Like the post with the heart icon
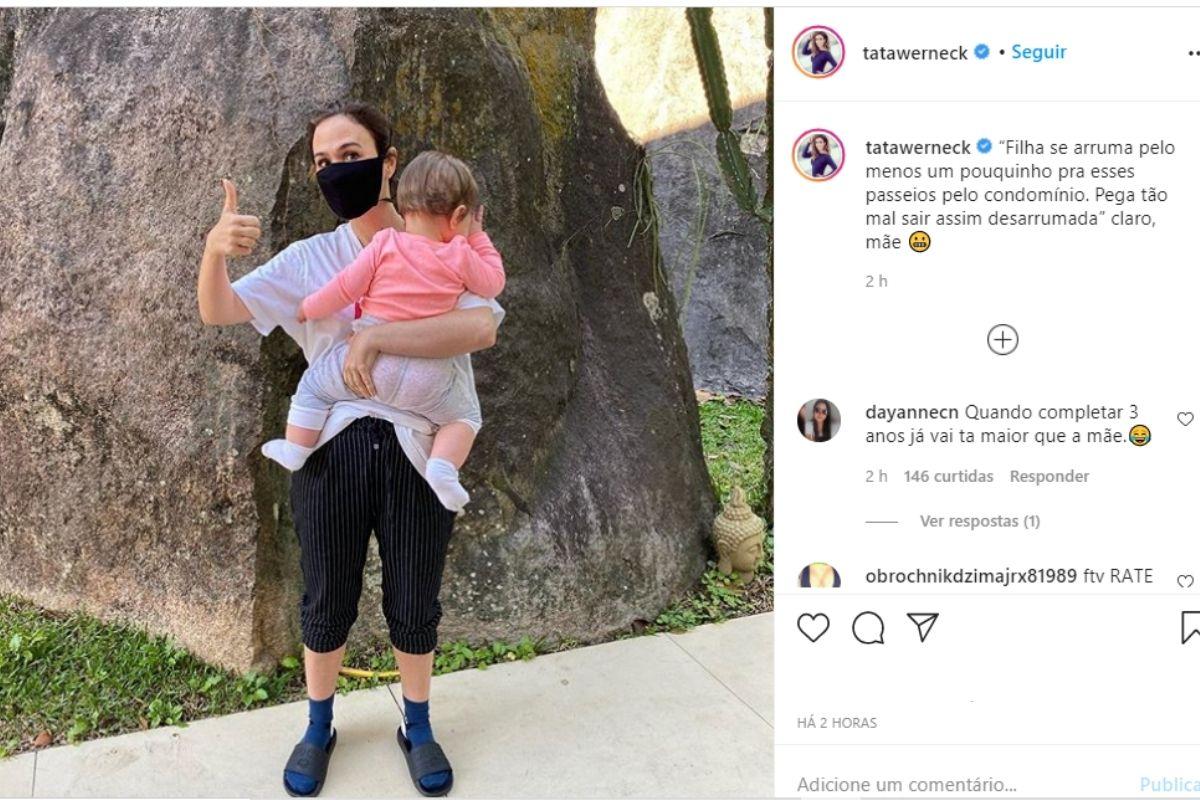Image resolution: width=1200 pixels, height=800 pixels. [x=813, y=627]
